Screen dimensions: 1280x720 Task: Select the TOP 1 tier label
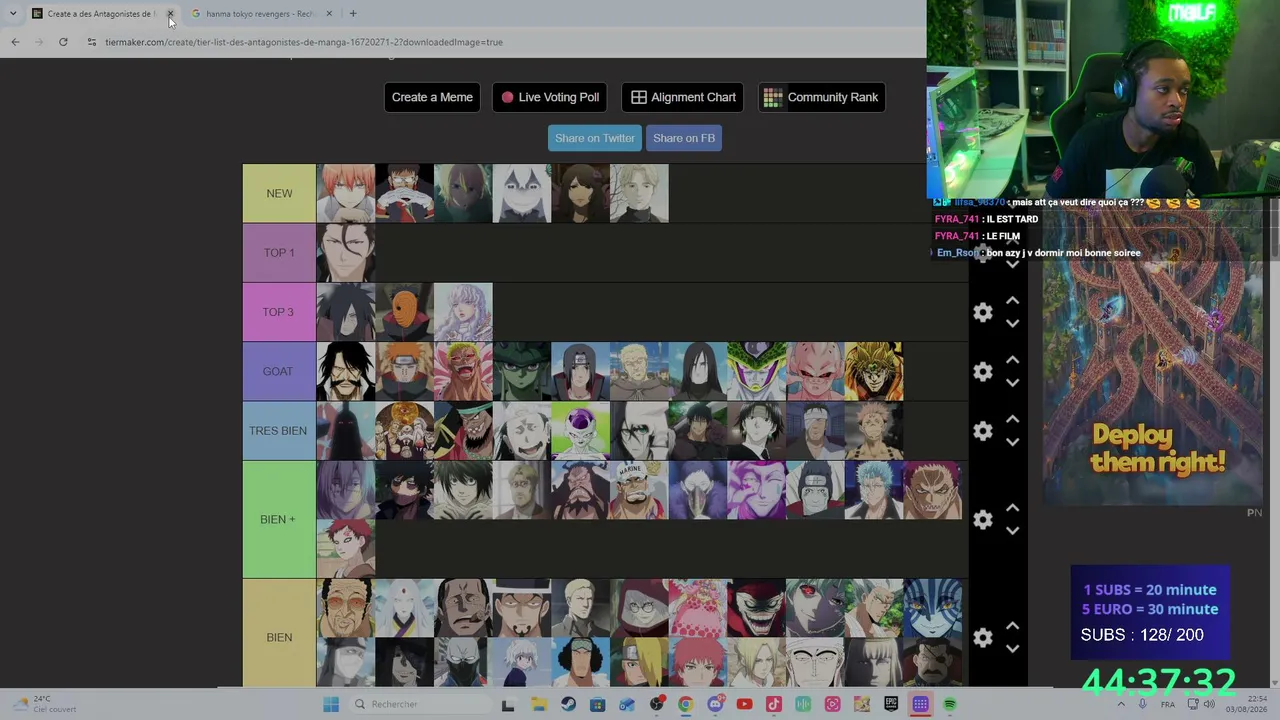click(x=279, y=253)
